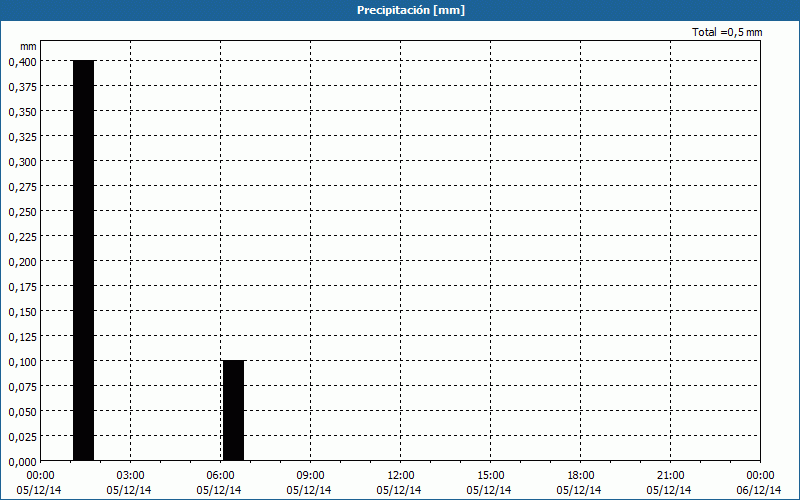This screenshot has width=800, height=500.
Task: Click the 0,200 y-axis value
Action: [x=22, y=262]
